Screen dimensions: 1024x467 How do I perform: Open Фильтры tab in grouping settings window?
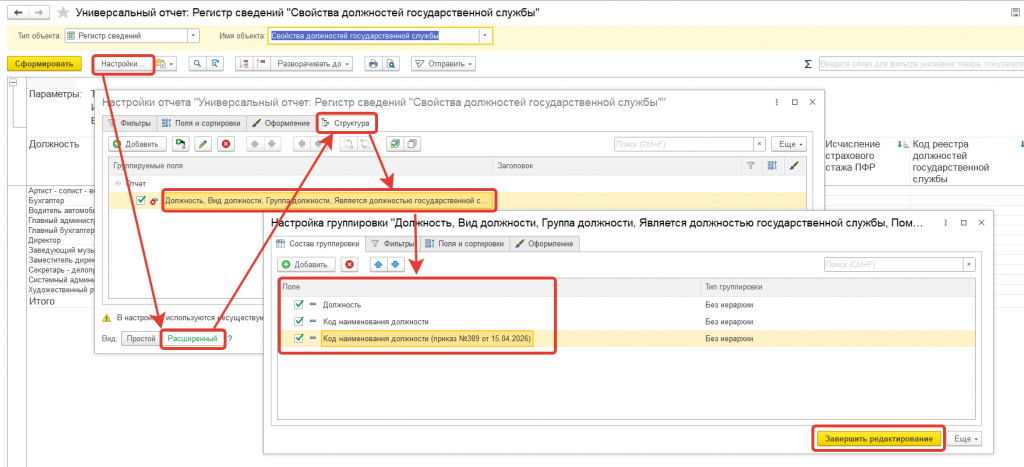(x=392, y=244)
